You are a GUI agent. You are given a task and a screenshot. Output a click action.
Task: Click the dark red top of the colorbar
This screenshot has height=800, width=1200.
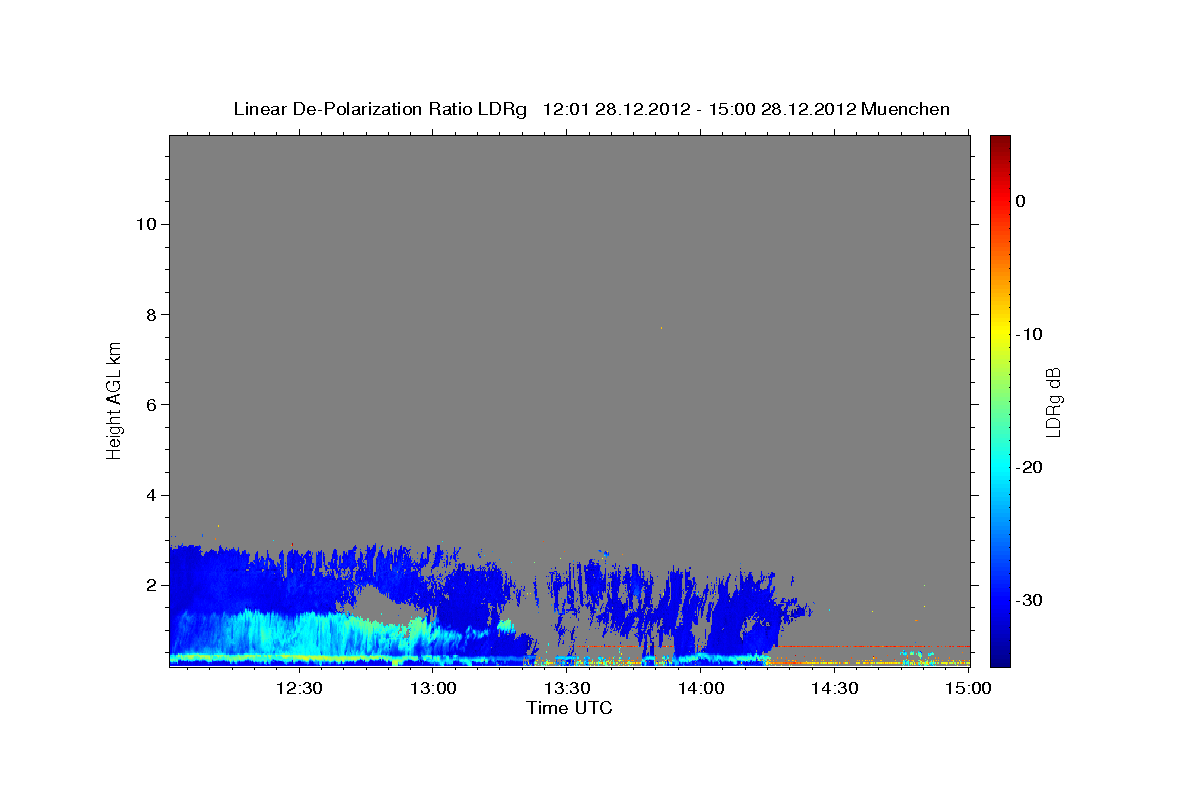coord(999,145)
